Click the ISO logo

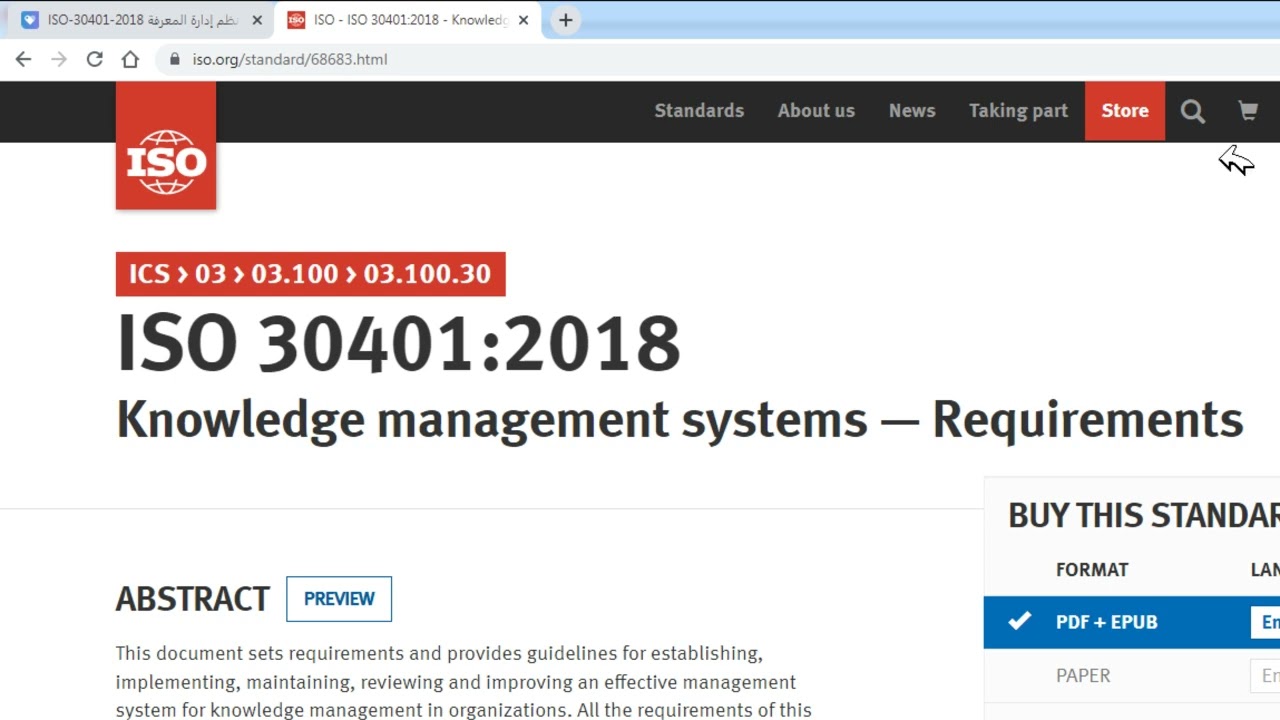[x=166, y=146]
